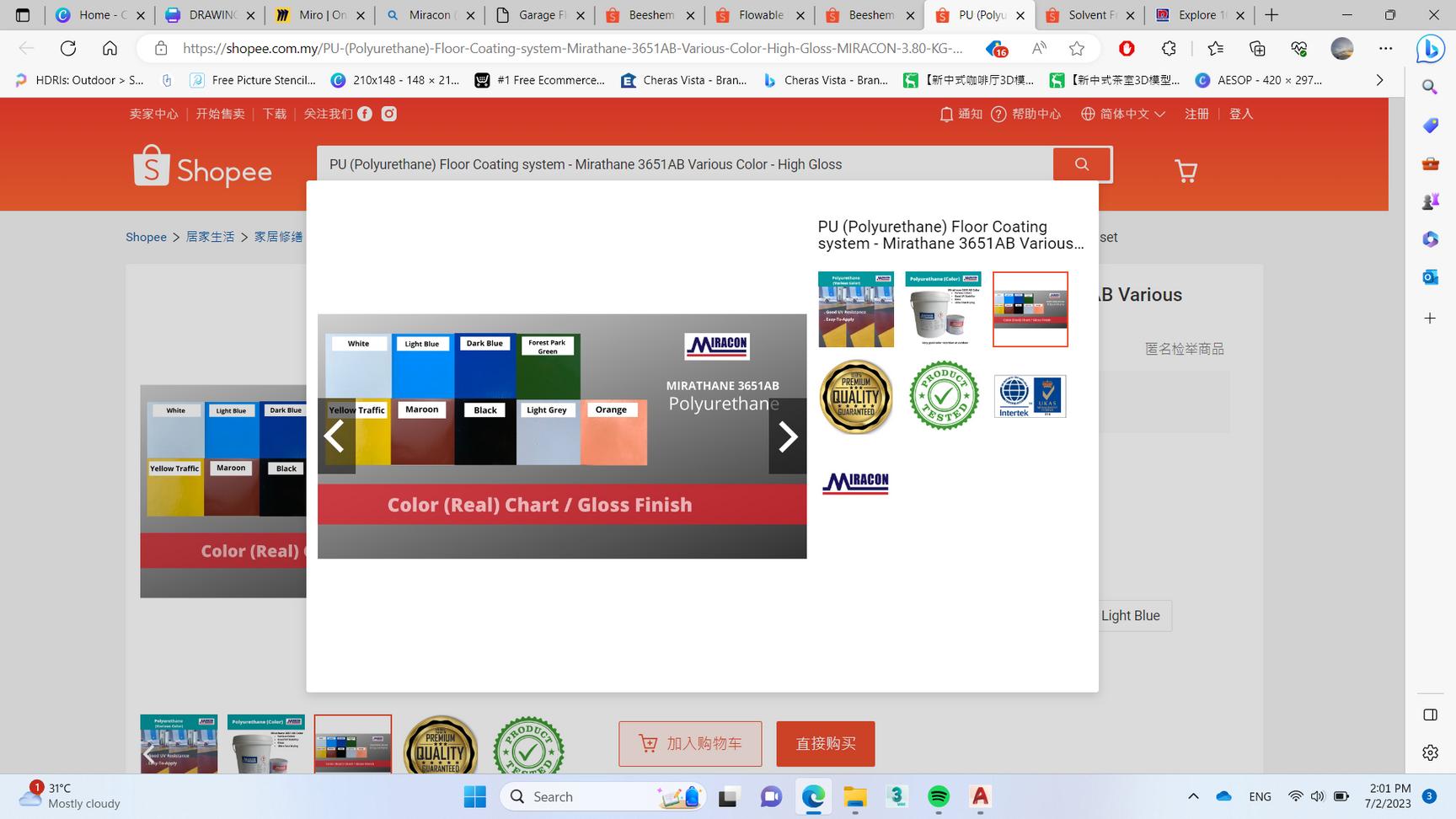Open Shopee Instagram page icon
The height and width of the screenshot is (819, 1456).
tap(388, 114)
